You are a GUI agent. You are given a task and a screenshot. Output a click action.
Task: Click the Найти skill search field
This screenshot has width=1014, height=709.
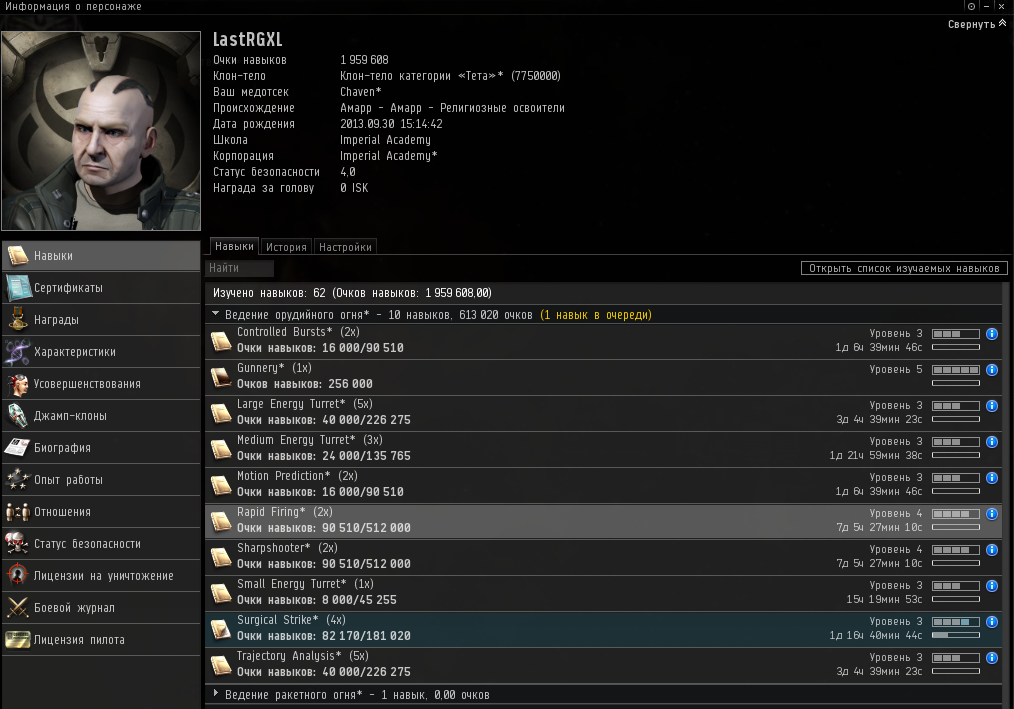click(x=240, y=268)
